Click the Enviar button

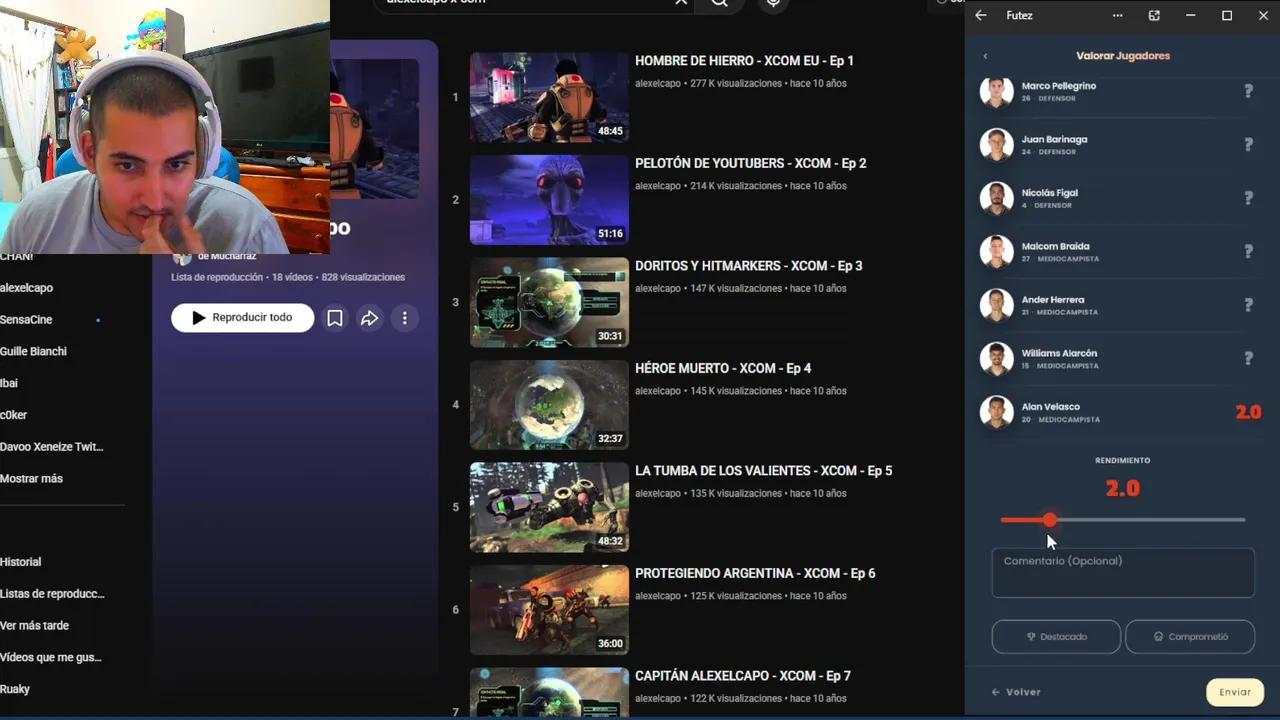coord(1235,692)
